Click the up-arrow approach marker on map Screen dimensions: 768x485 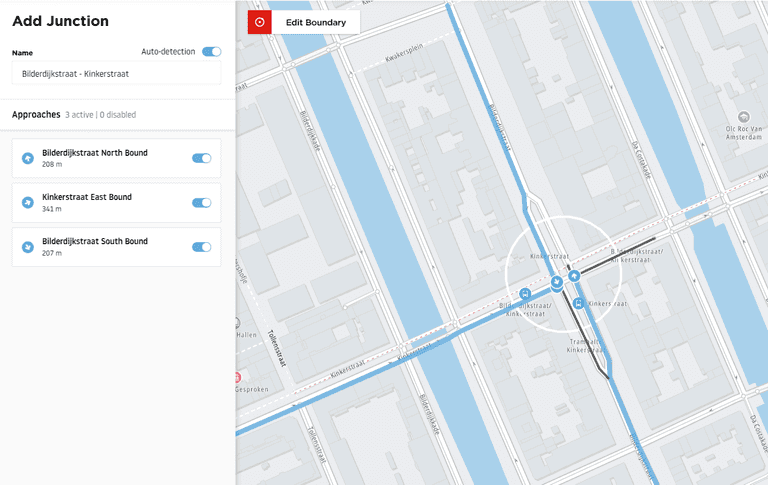pos(574,275)
